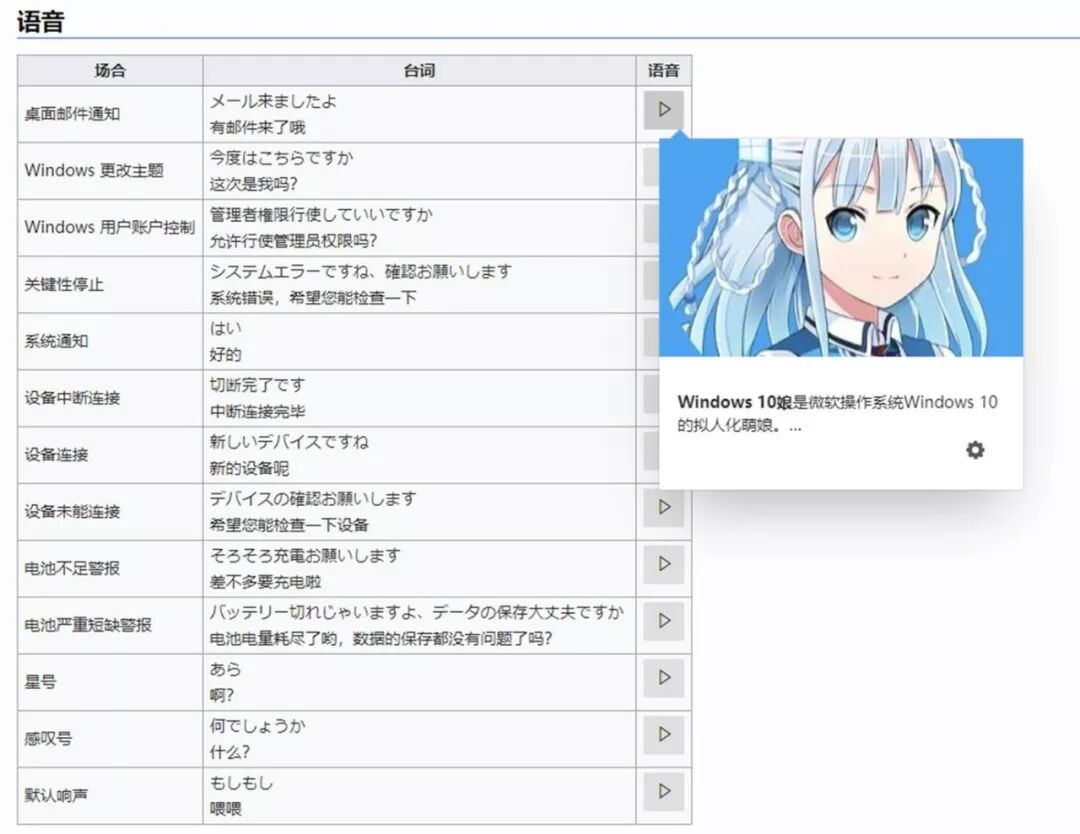
Task: Select the 设备连接 cell
Action: [110, 455]
